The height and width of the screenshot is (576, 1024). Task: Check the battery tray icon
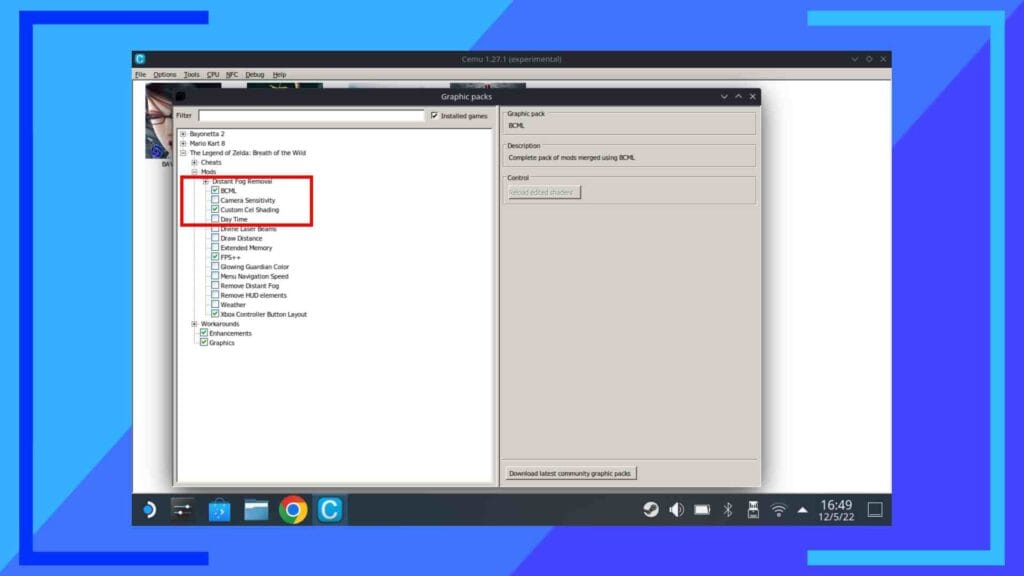point(702,509)
